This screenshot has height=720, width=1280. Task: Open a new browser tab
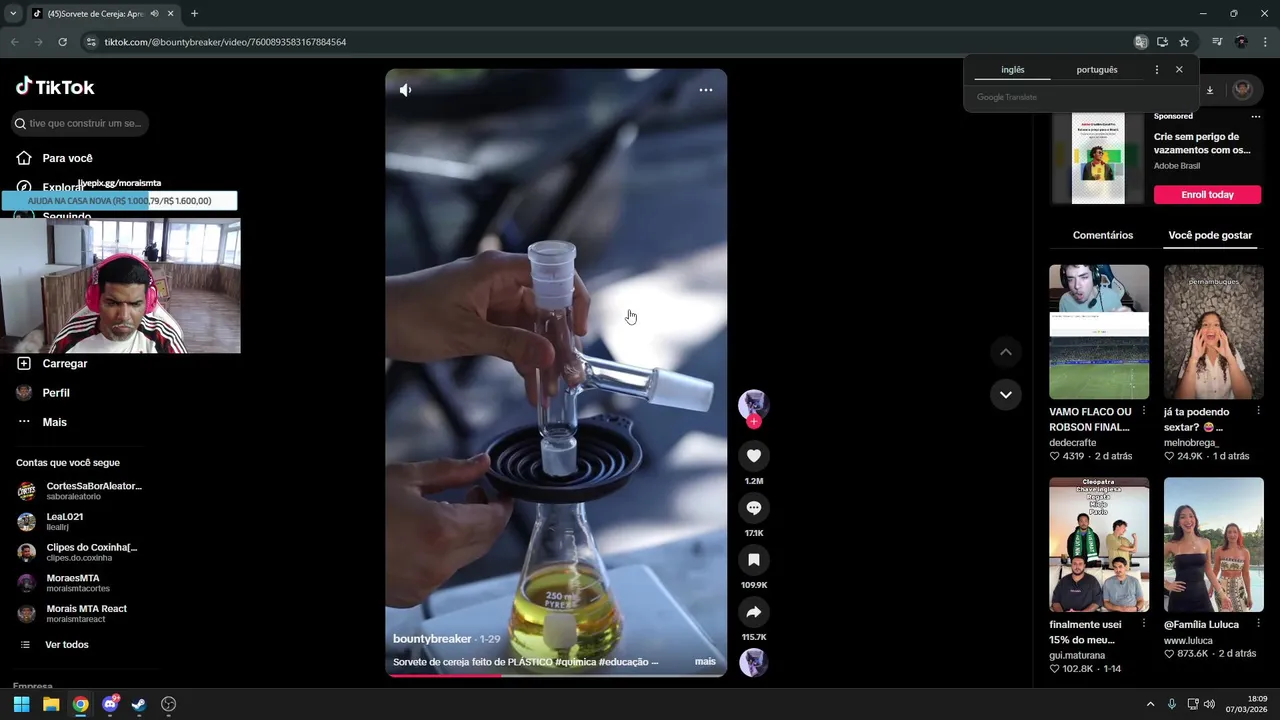194,14
